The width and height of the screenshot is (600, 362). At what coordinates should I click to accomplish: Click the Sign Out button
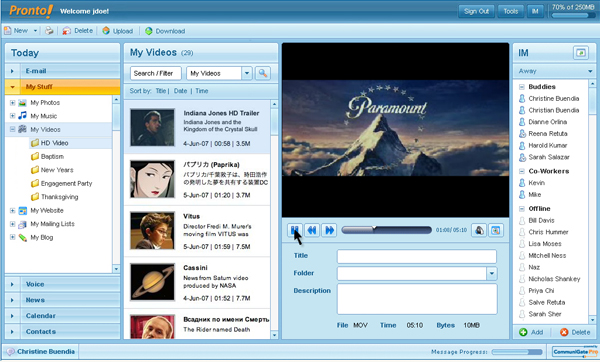(x=476, y=11)
